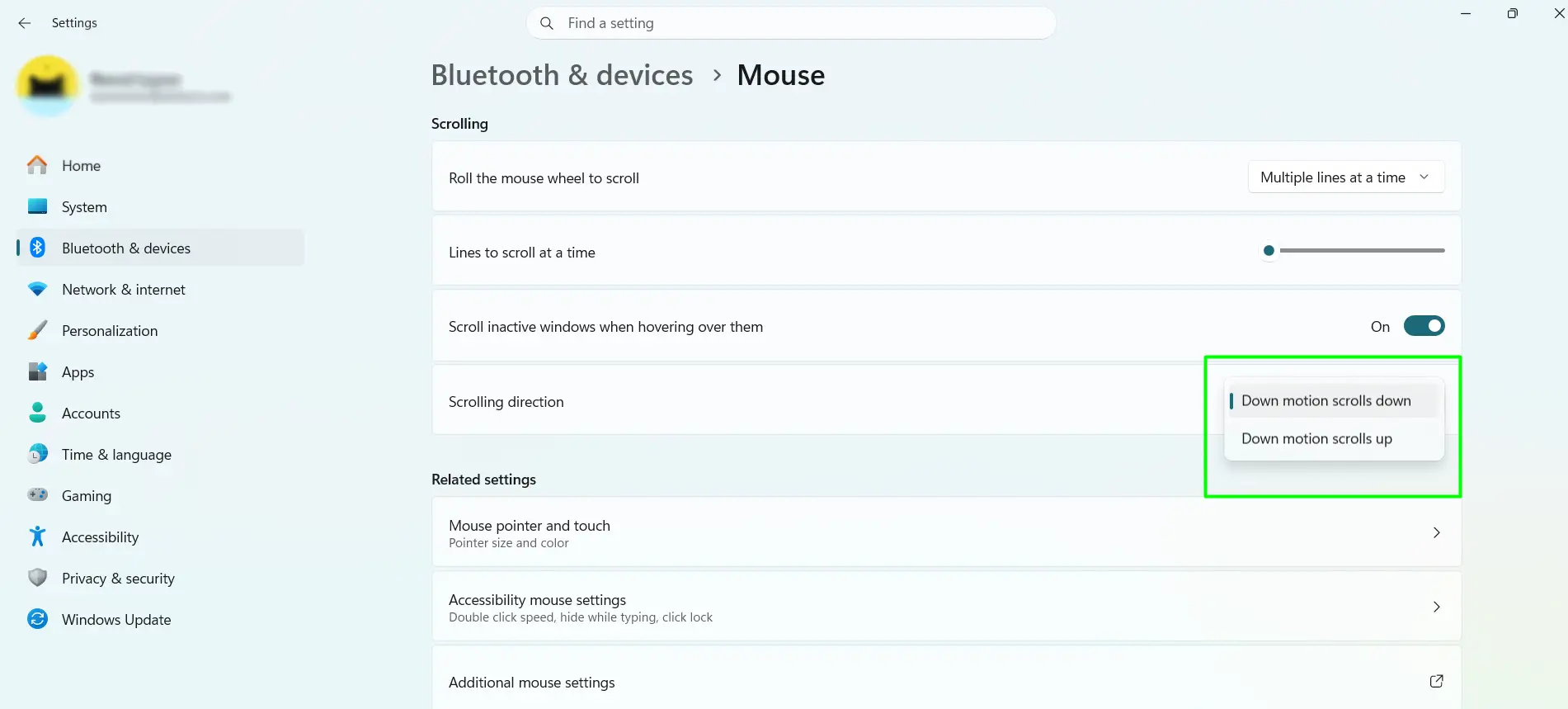Image resolution: width=1568 pixels, height=709 pixels.
Task: Select the Network & internet wifi icon
Action: pos(37,289)
